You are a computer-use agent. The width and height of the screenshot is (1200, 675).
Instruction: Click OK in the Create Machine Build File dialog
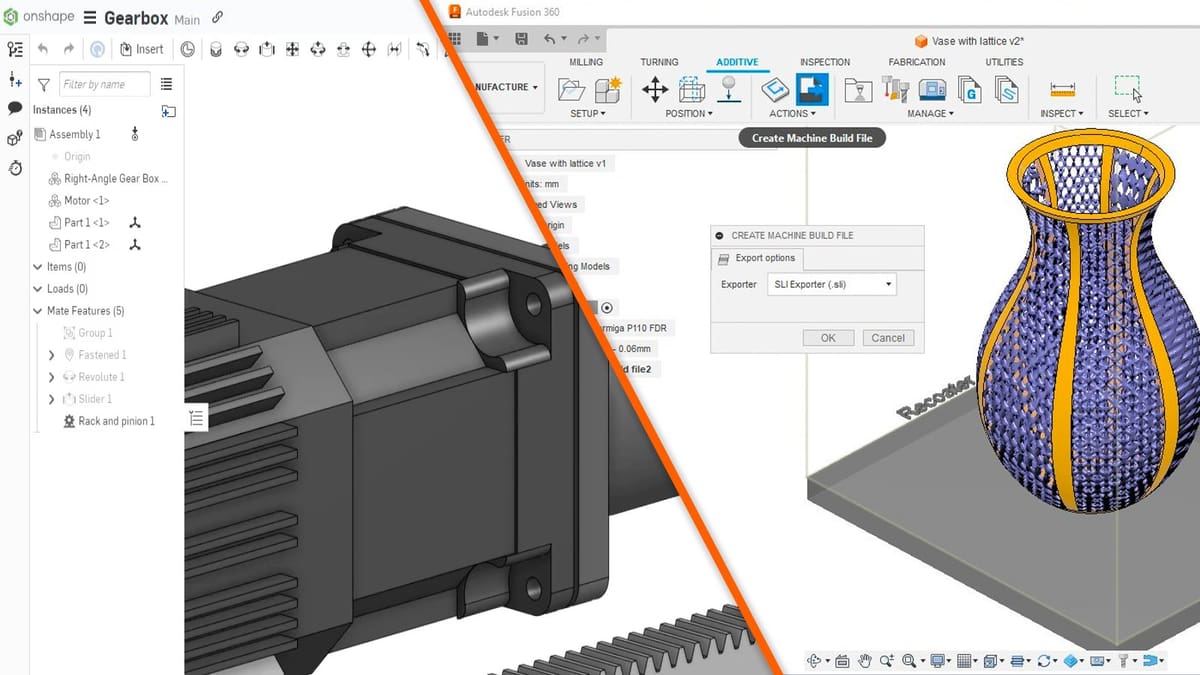(828, 337)
